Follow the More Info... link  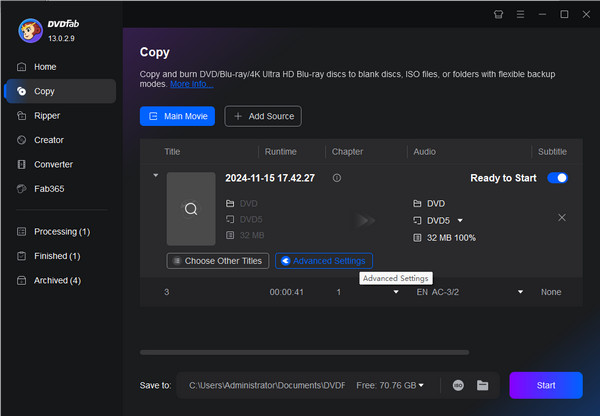pyautogui.click(x=192, y=84)
